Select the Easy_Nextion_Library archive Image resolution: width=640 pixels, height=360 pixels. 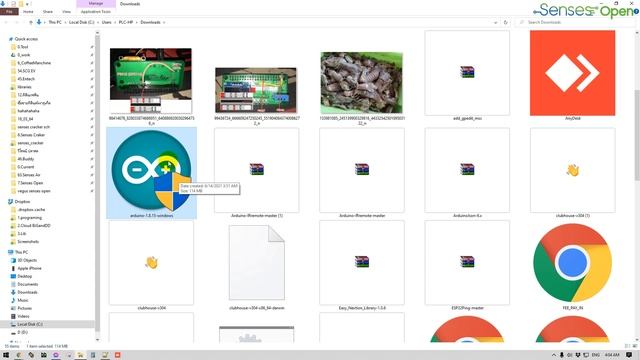(x=362, y=265)
